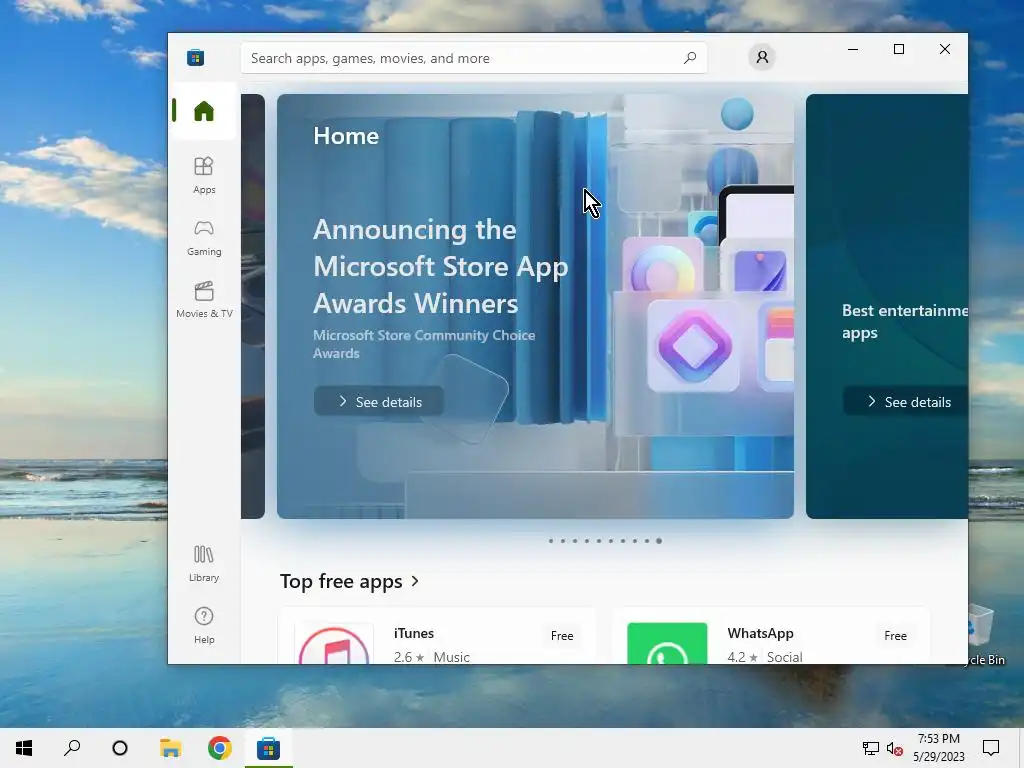Click the Microsoft Store taskbar icon
The image size is (1024, 768).
tap(268, 748)
